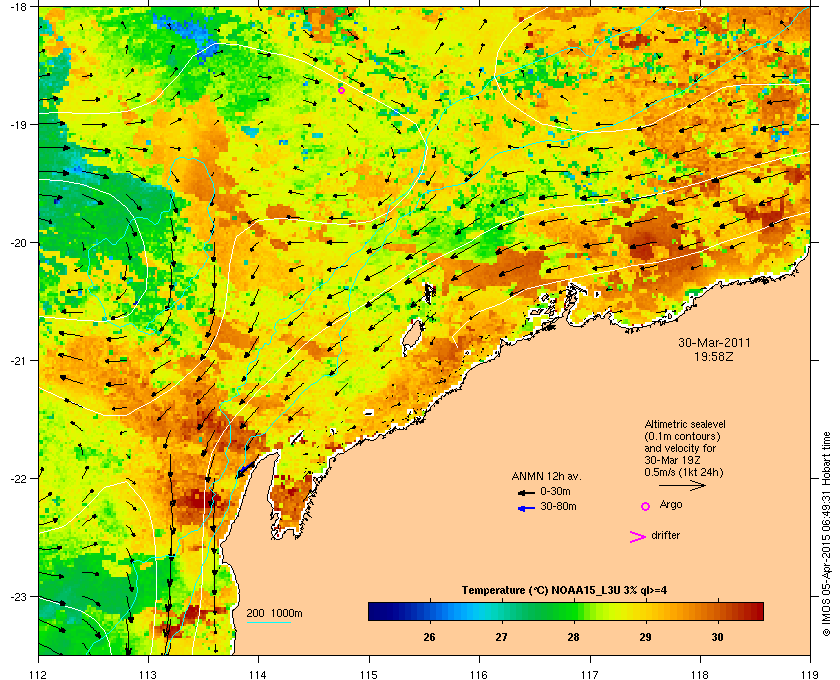Click the magenta Argo float marker on map

341,90
